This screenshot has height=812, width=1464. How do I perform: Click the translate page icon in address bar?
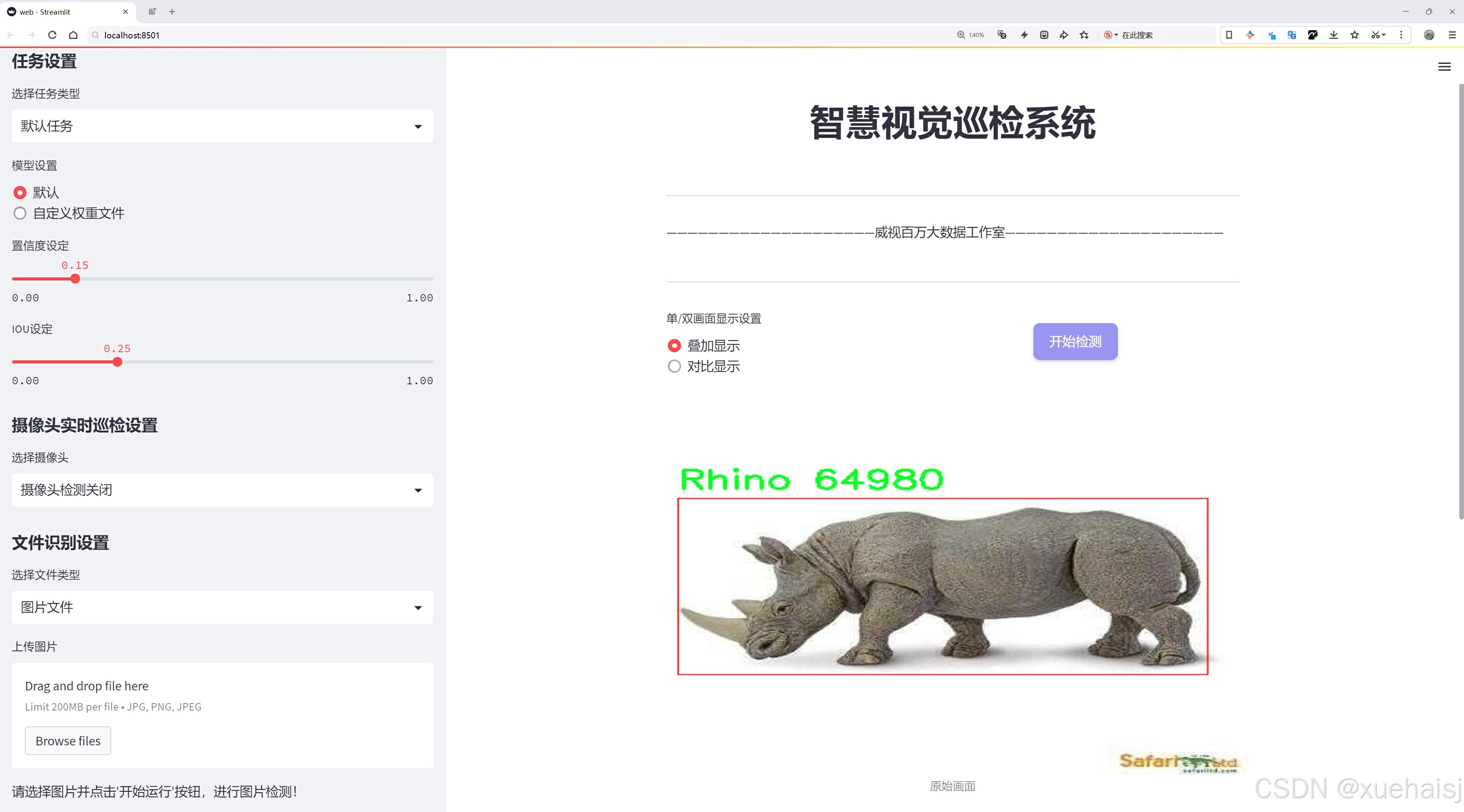(x=1002, y=34)
